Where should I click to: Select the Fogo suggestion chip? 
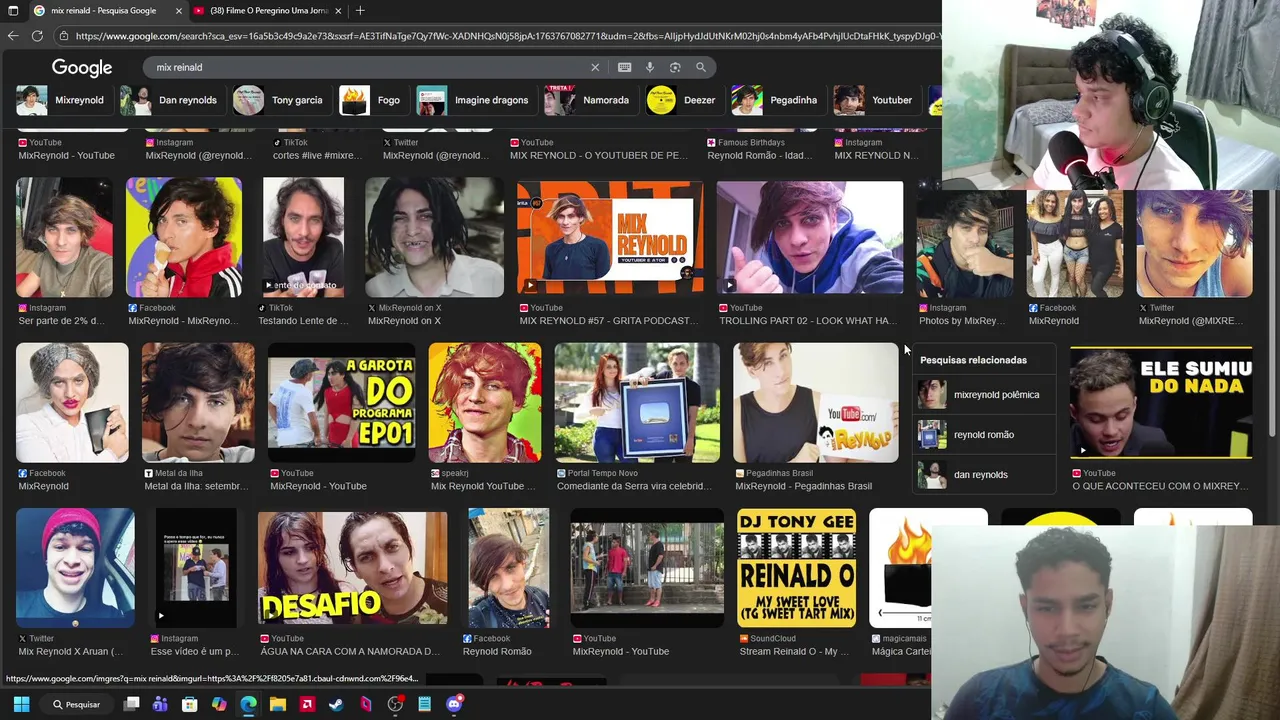coord(370,100)
